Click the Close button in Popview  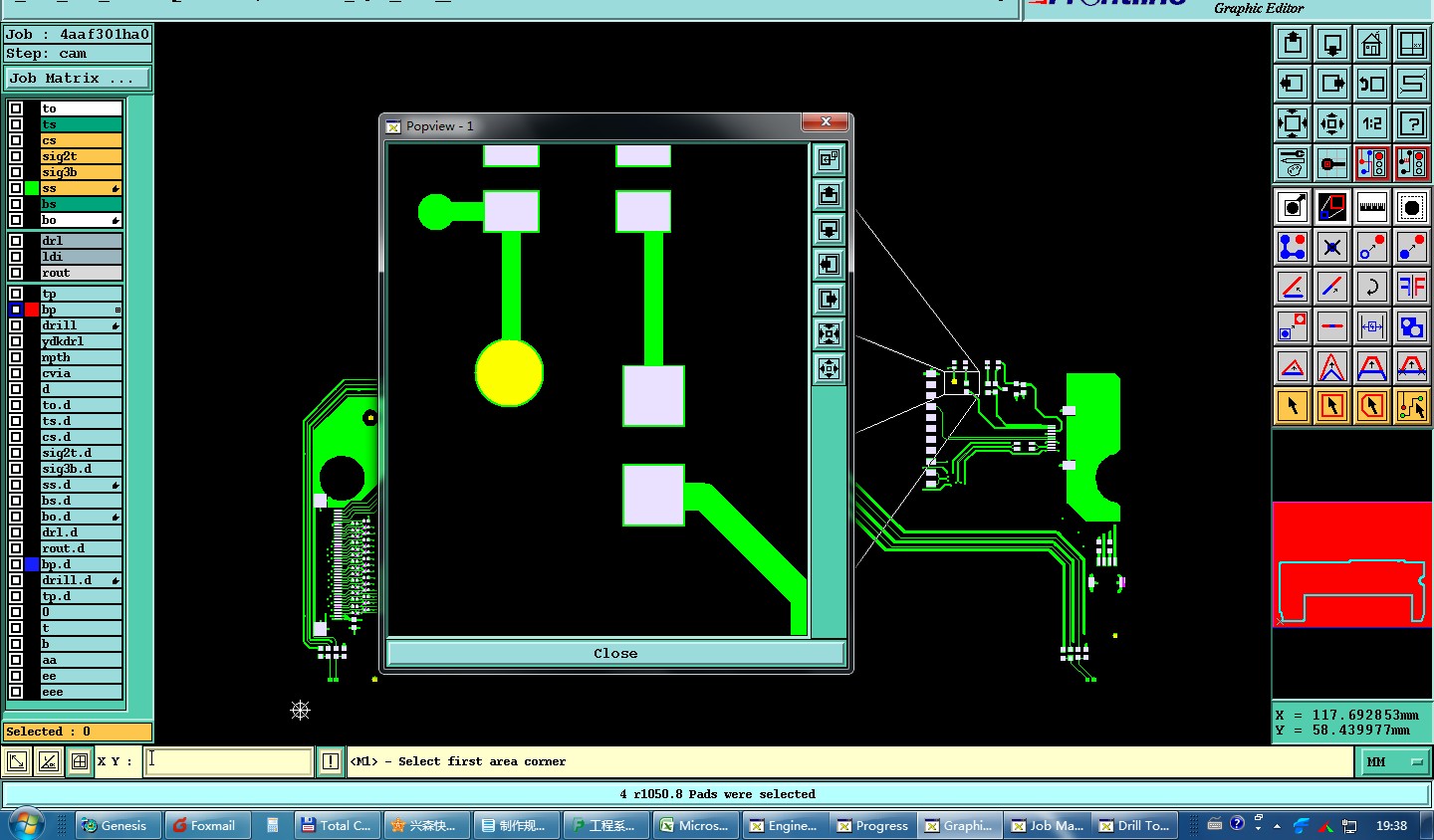pyautogui.click(x=615, y=654)
